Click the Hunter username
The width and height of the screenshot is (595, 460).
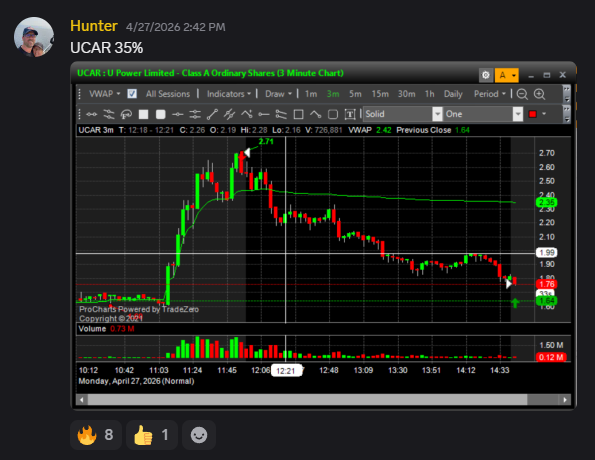click(x=94, y=26)
